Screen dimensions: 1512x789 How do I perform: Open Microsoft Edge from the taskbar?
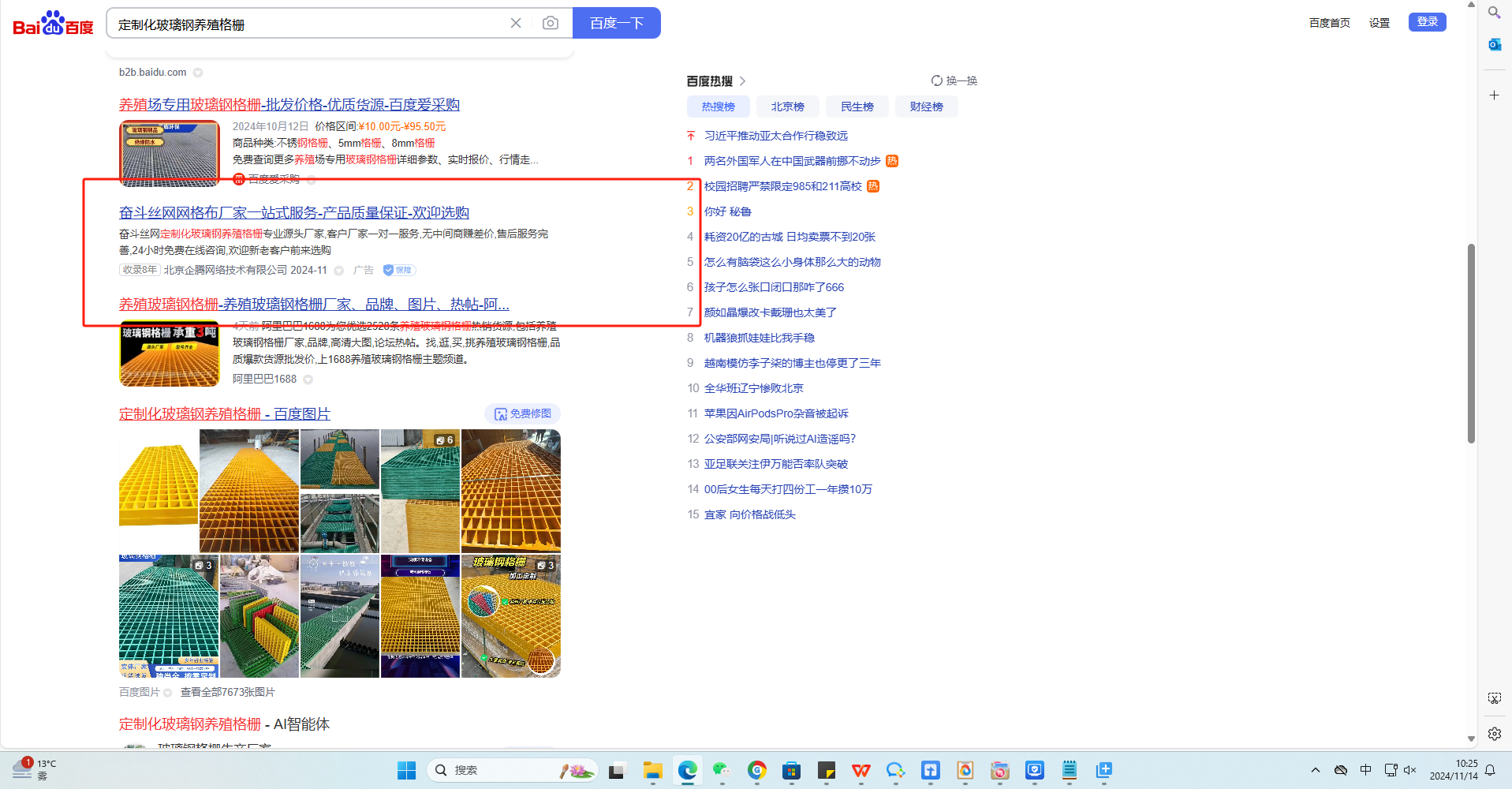point(687,770)
